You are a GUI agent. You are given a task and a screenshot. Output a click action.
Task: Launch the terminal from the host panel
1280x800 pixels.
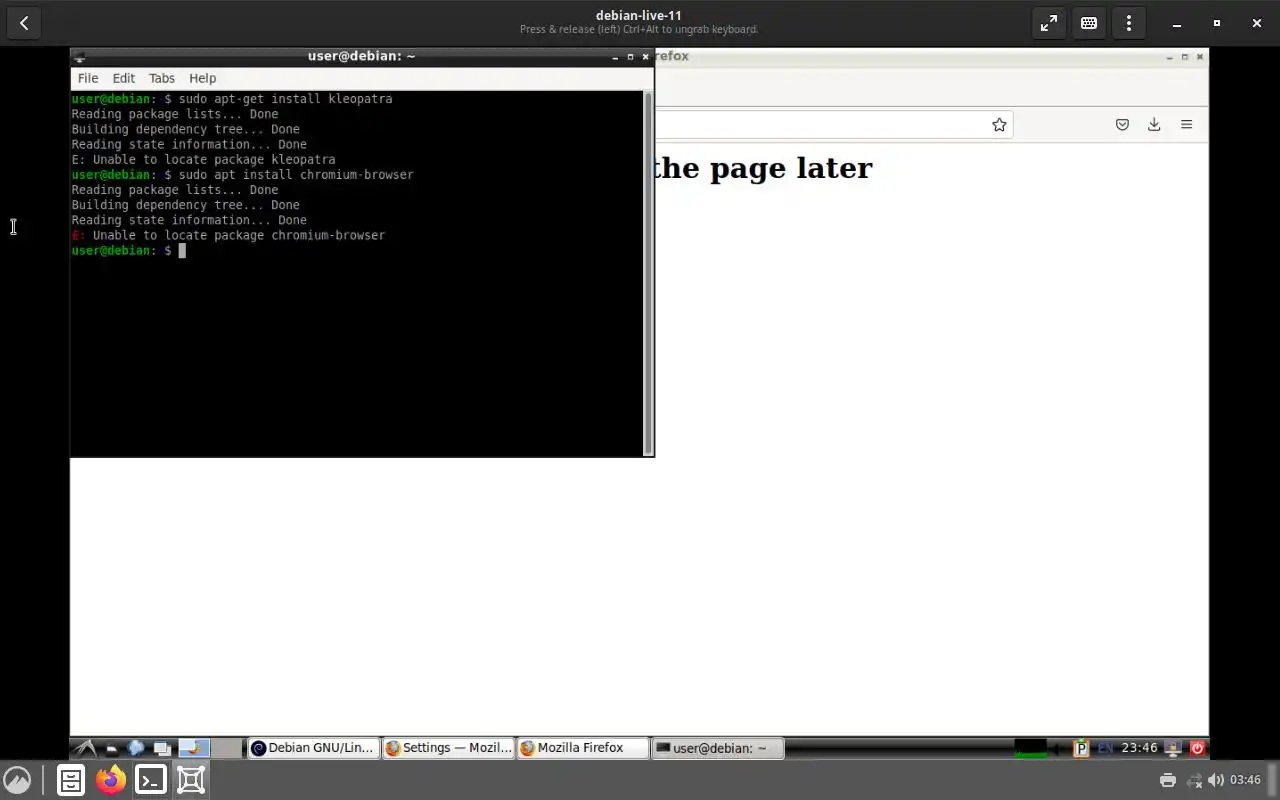[x=151, y=780]
